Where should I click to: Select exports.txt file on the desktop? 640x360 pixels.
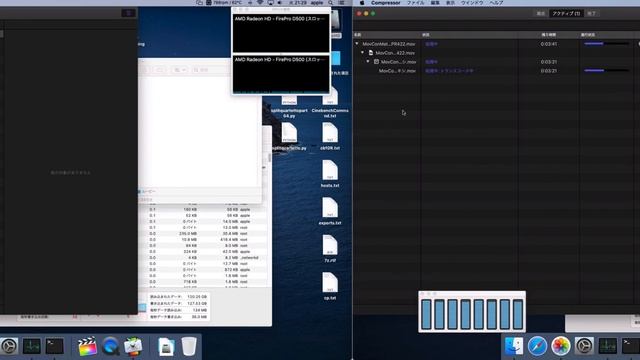(x=330, y=211)
